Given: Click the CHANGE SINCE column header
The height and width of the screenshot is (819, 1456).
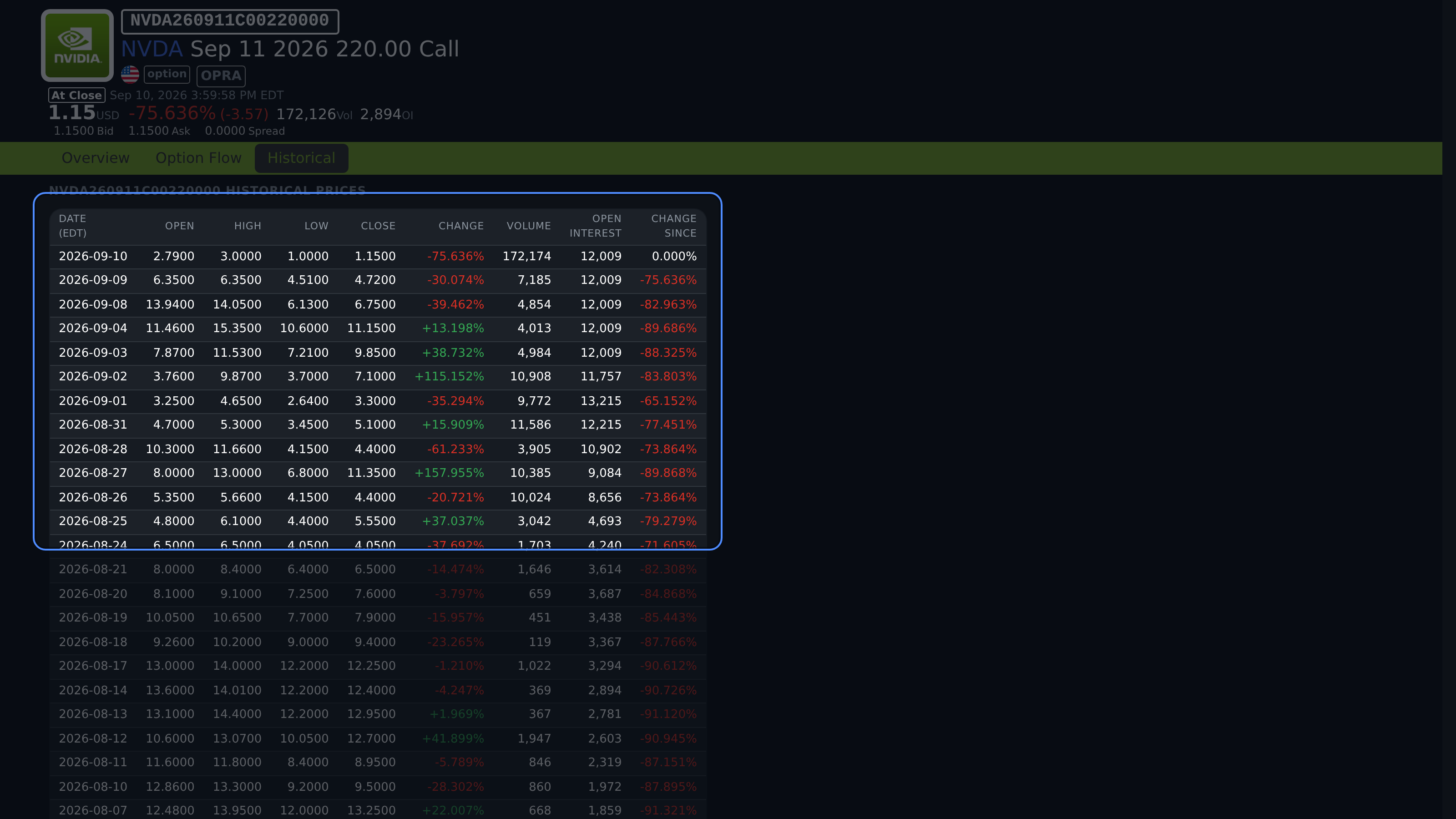Looking at the screenshot, I should 674,226.
